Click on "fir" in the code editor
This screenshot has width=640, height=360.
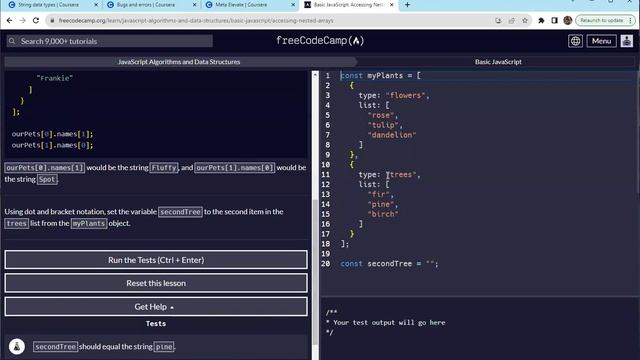[380, 194]
